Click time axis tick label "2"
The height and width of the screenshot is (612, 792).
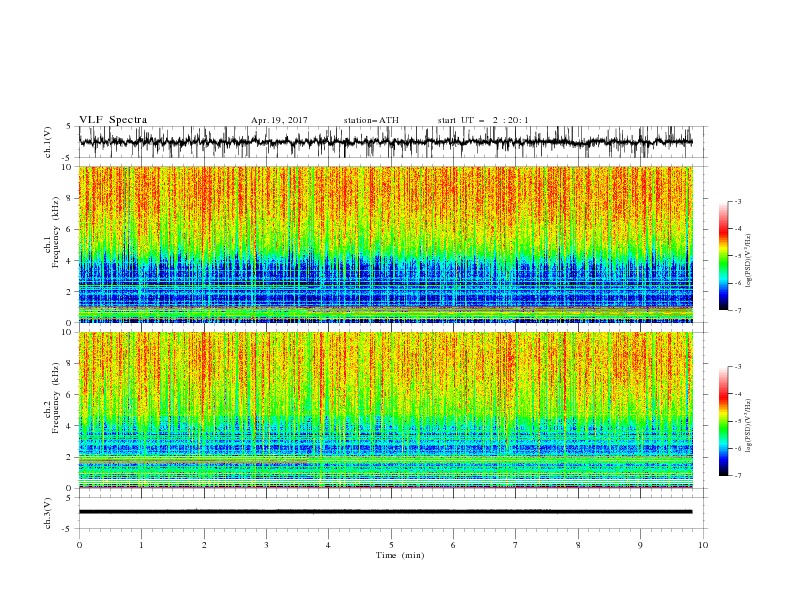204,545
